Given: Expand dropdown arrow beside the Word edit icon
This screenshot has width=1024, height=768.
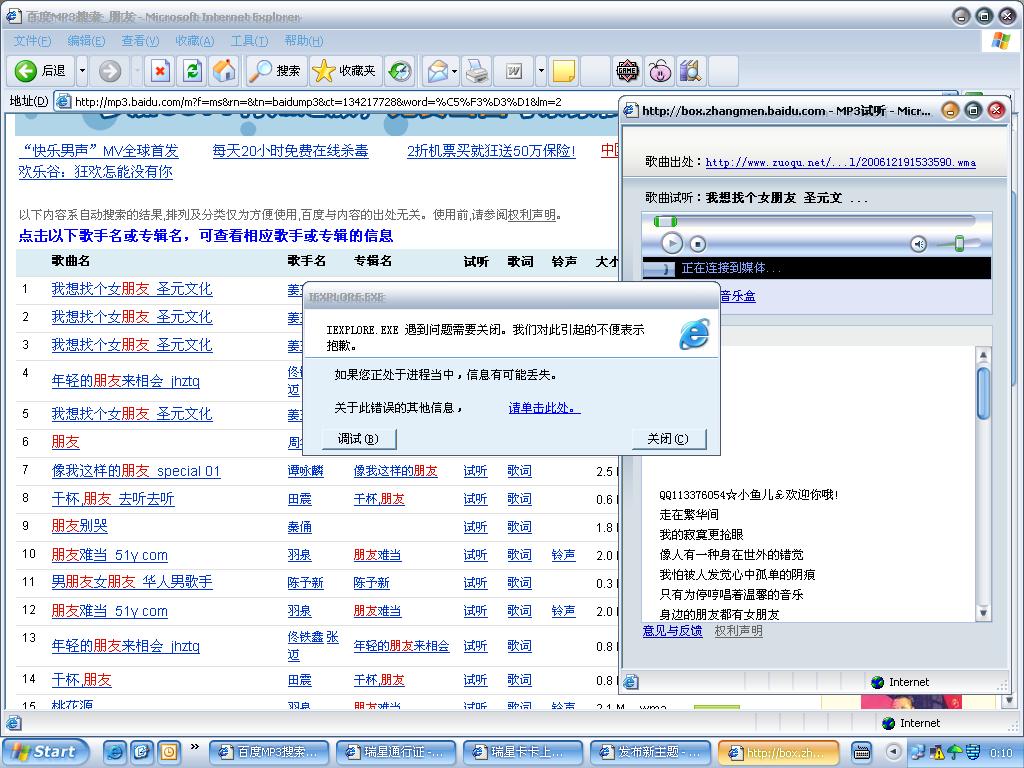Looking at the screenshot, I should click(541, 71).
